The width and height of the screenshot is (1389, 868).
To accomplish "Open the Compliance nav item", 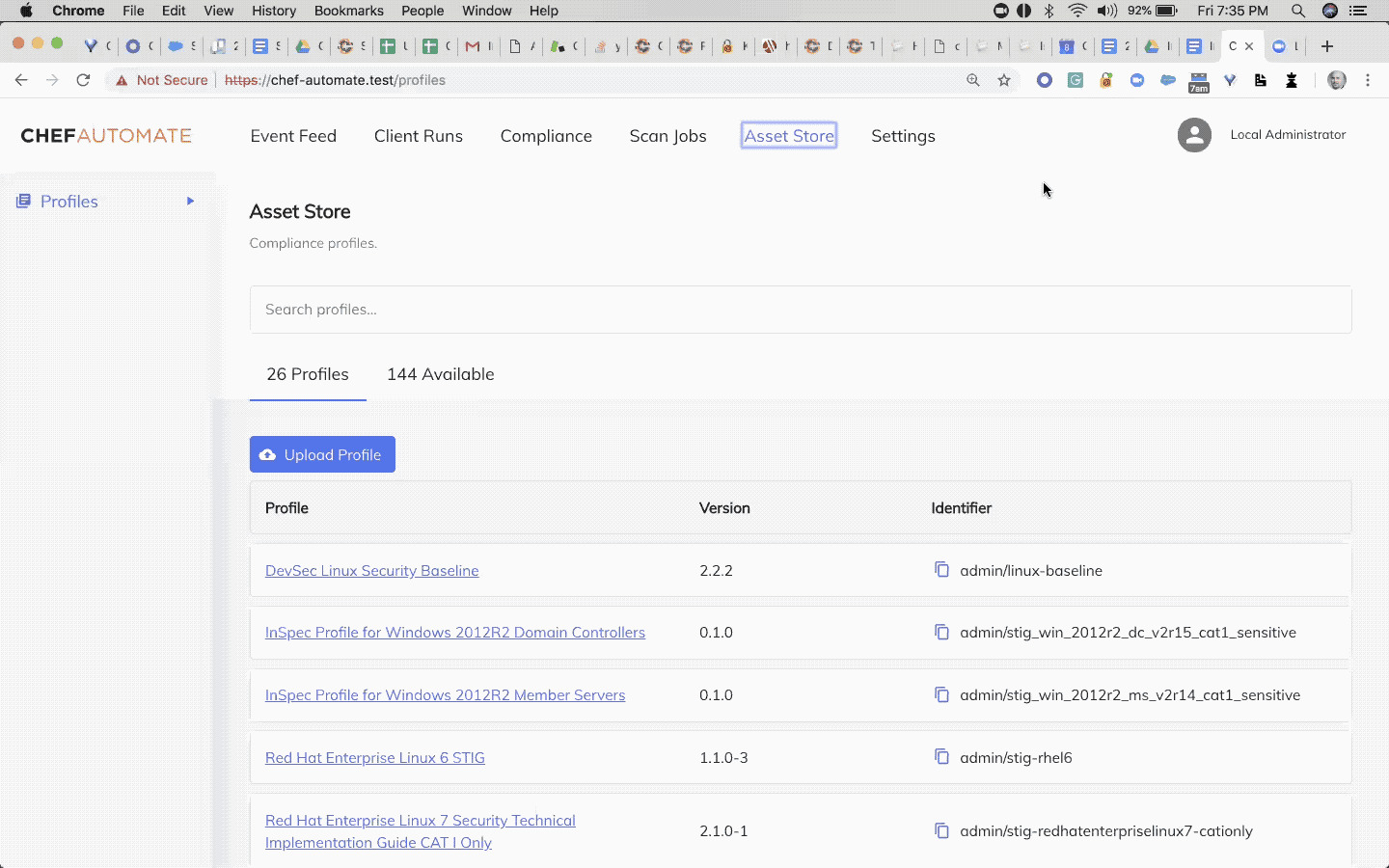I will (546, 136).
